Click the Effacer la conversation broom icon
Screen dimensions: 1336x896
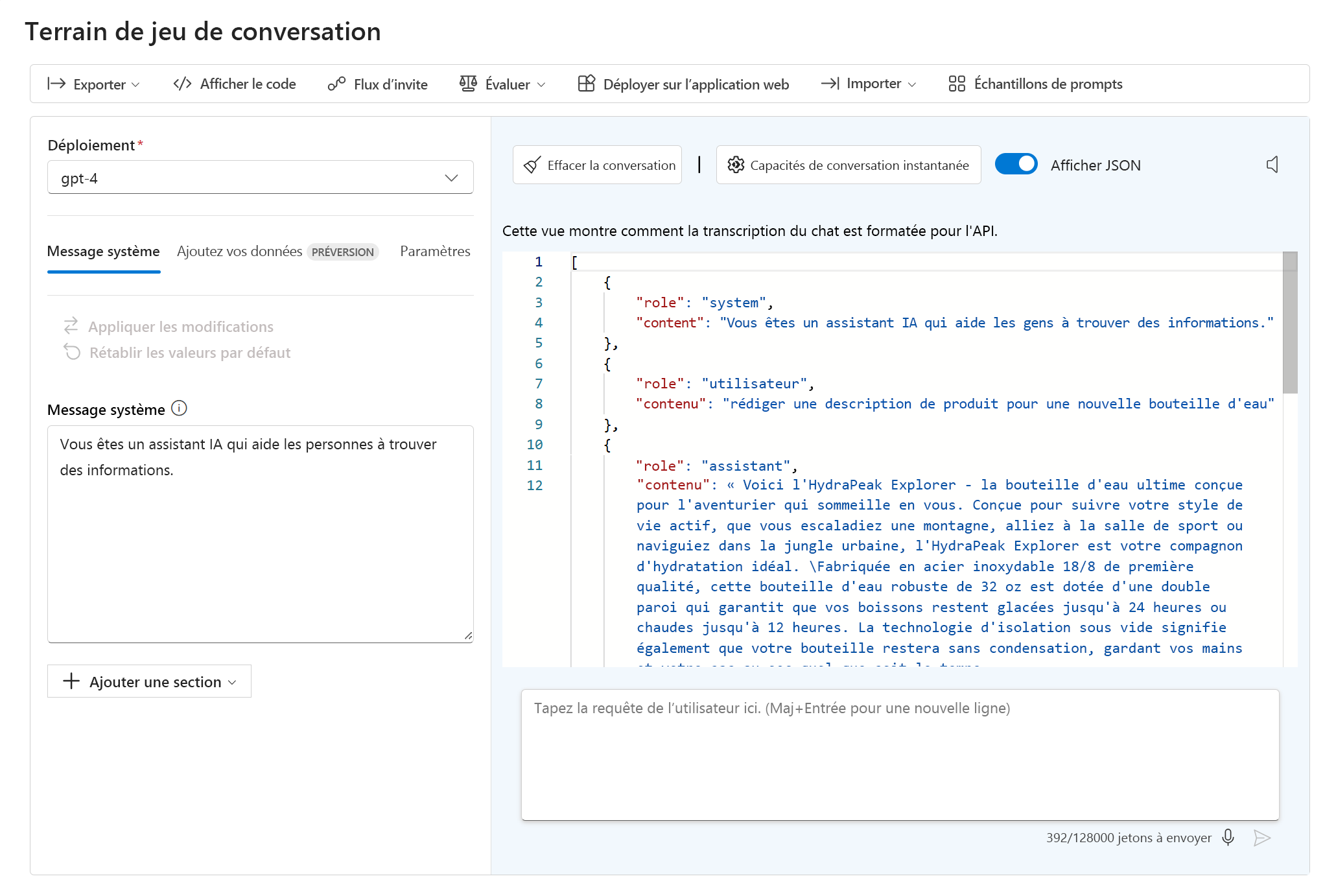tap(532, 165)
